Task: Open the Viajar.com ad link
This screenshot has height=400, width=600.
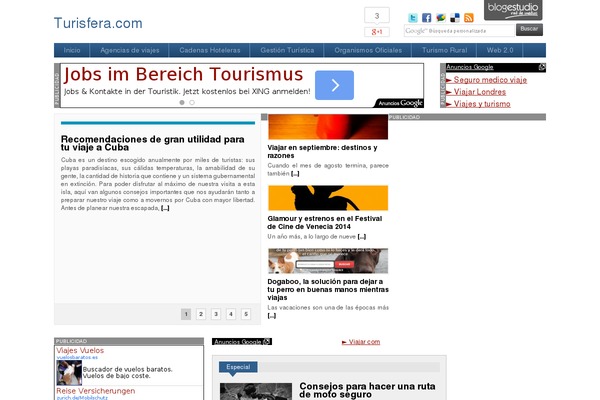Action: pos(364,342)
